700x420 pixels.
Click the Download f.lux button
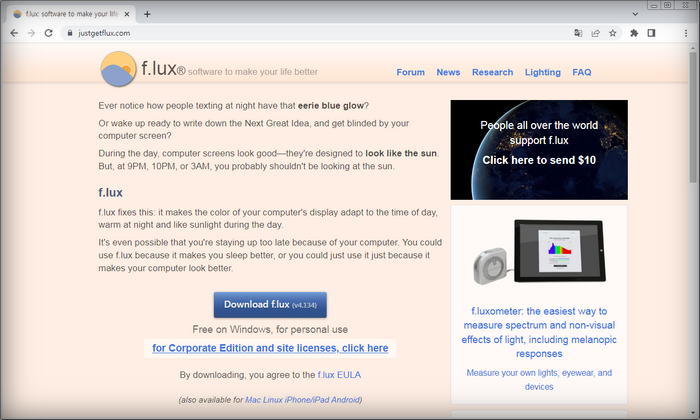tap(270, 305)
